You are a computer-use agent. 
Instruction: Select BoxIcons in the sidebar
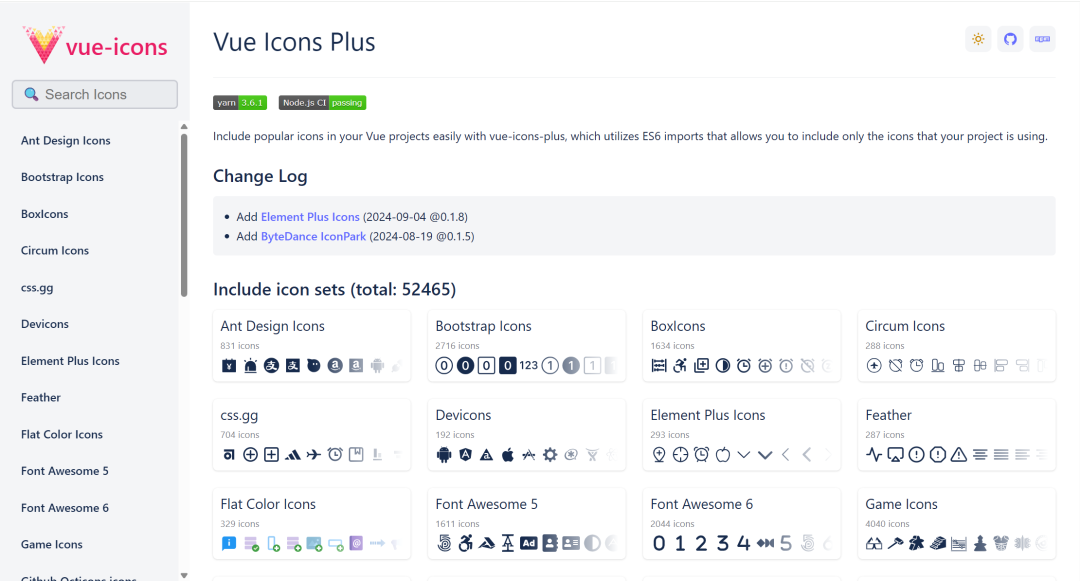[x=45, y=214]
